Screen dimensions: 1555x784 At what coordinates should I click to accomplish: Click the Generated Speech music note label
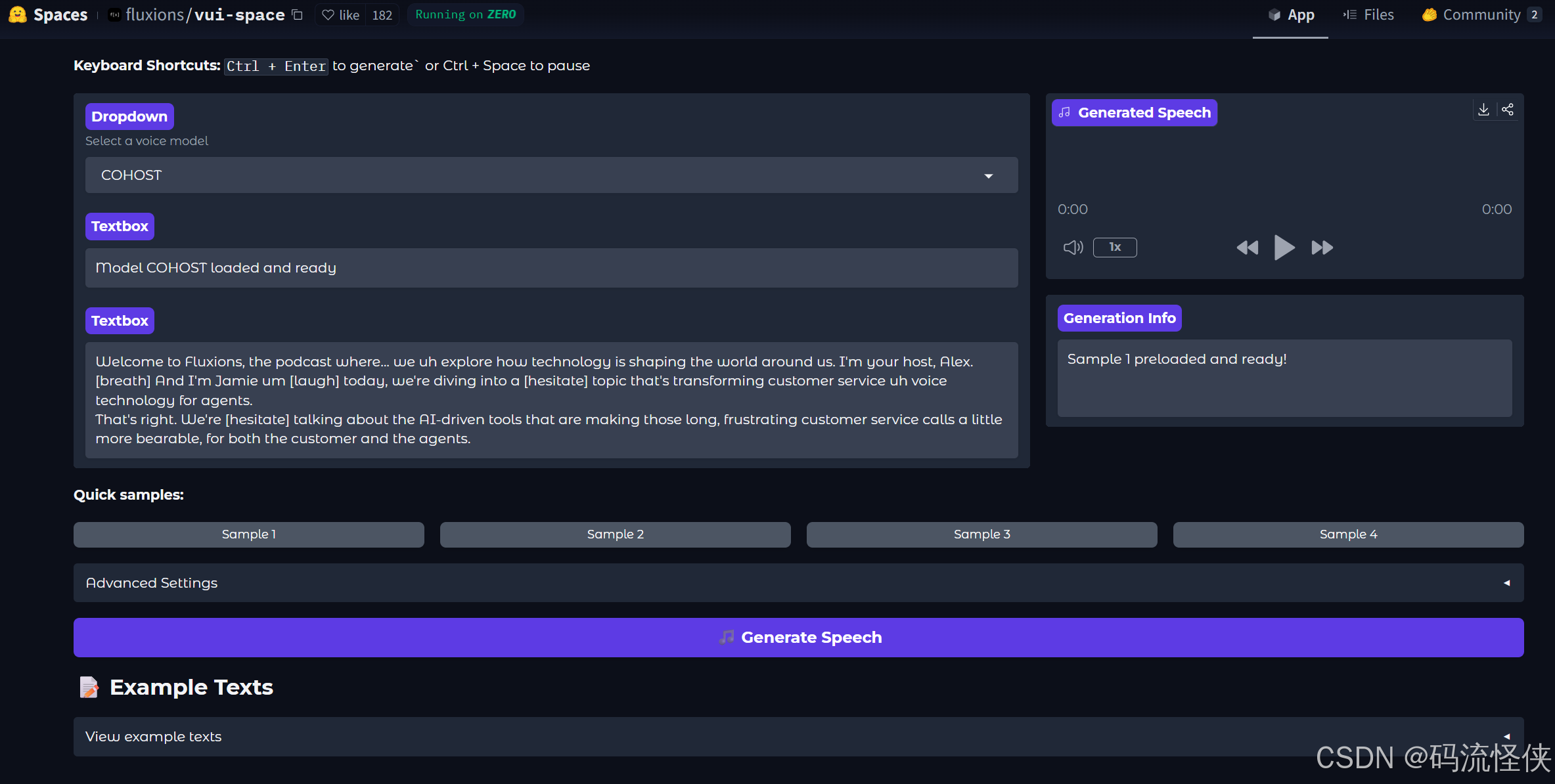coord(1135,113)
